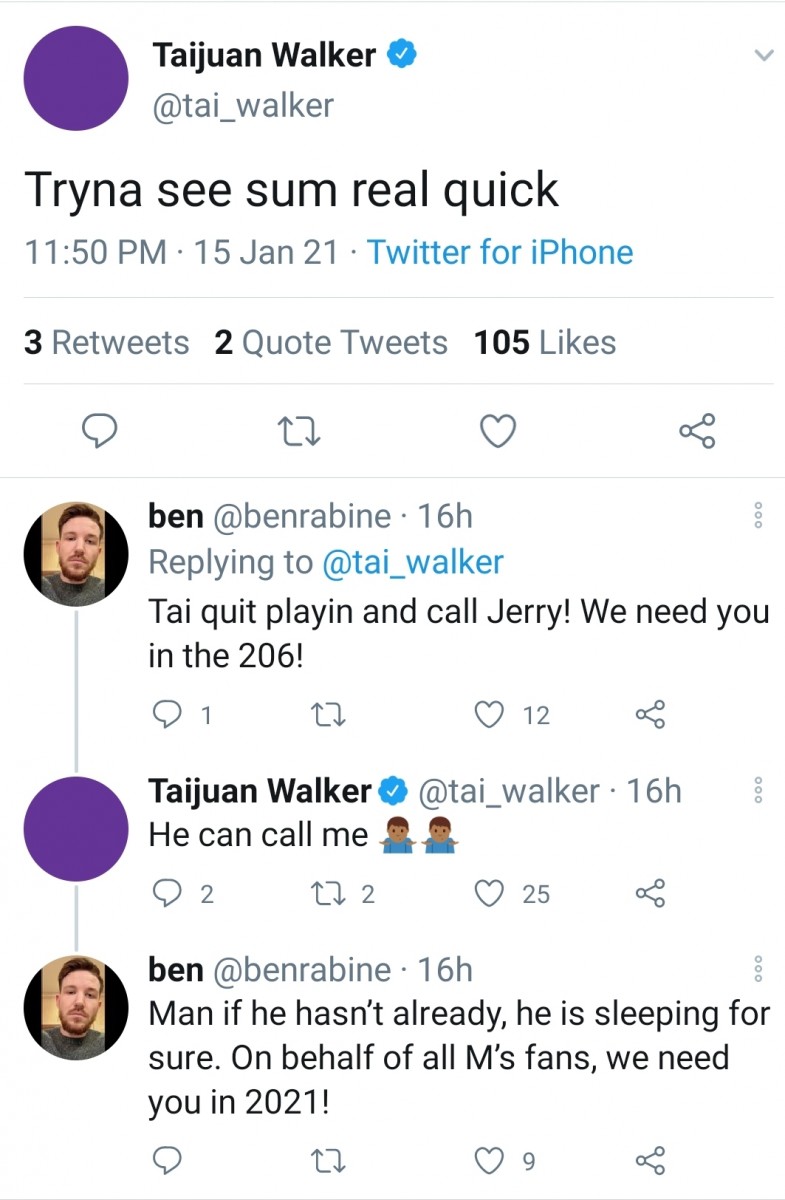
Task: Open the '2 Quote Tweets' list
Action: 330,342
